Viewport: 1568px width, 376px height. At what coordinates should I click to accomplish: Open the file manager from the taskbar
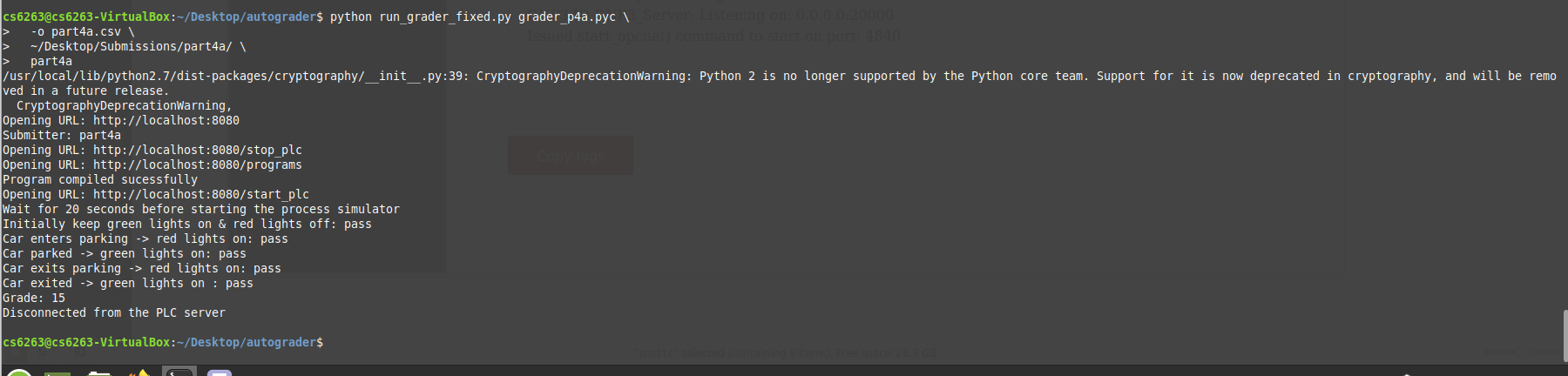tap(99, 373)
